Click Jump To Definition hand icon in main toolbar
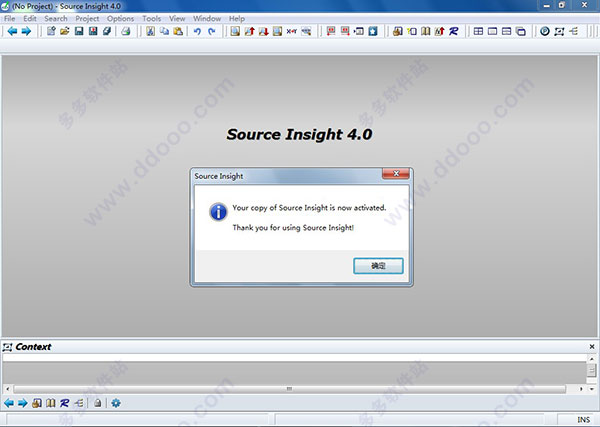The height and width of the screenshot is (427, 600). tap(398, 31)
